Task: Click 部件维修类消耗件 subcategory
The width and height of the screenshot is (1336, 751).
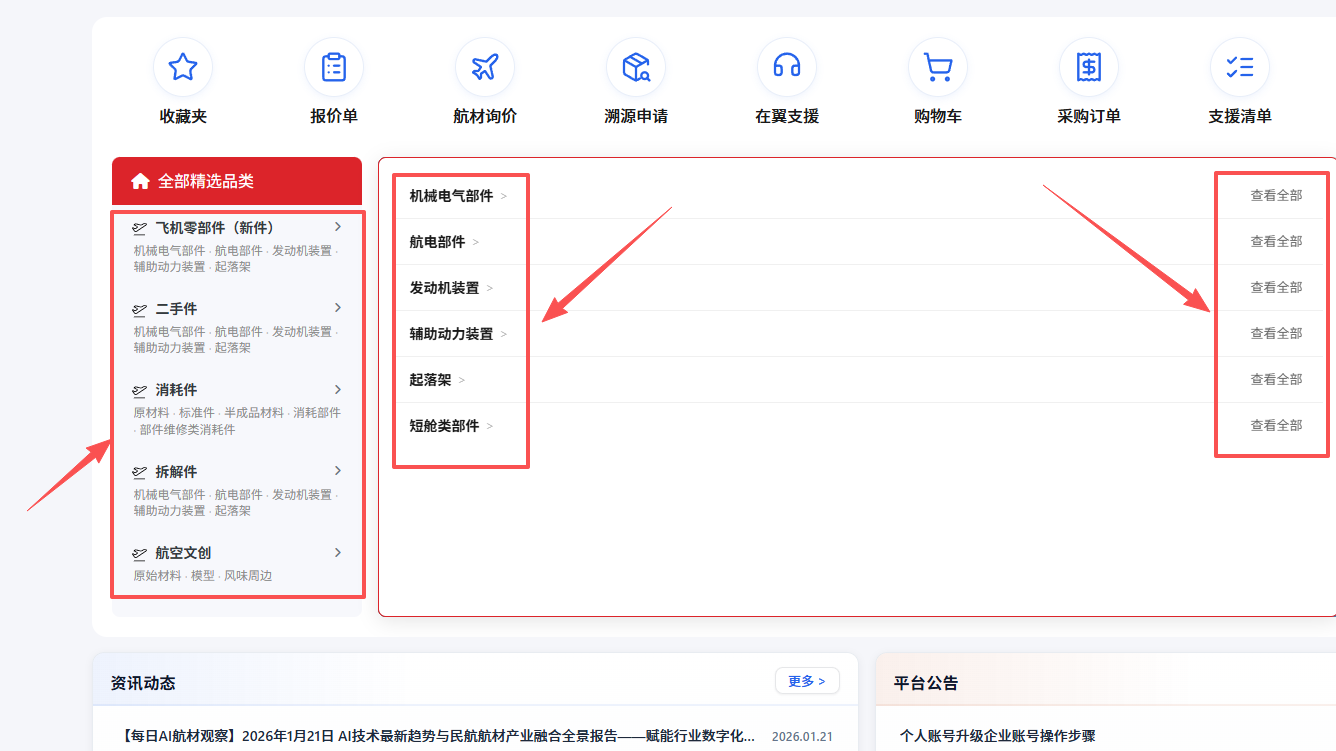Action: click(188, 430)
